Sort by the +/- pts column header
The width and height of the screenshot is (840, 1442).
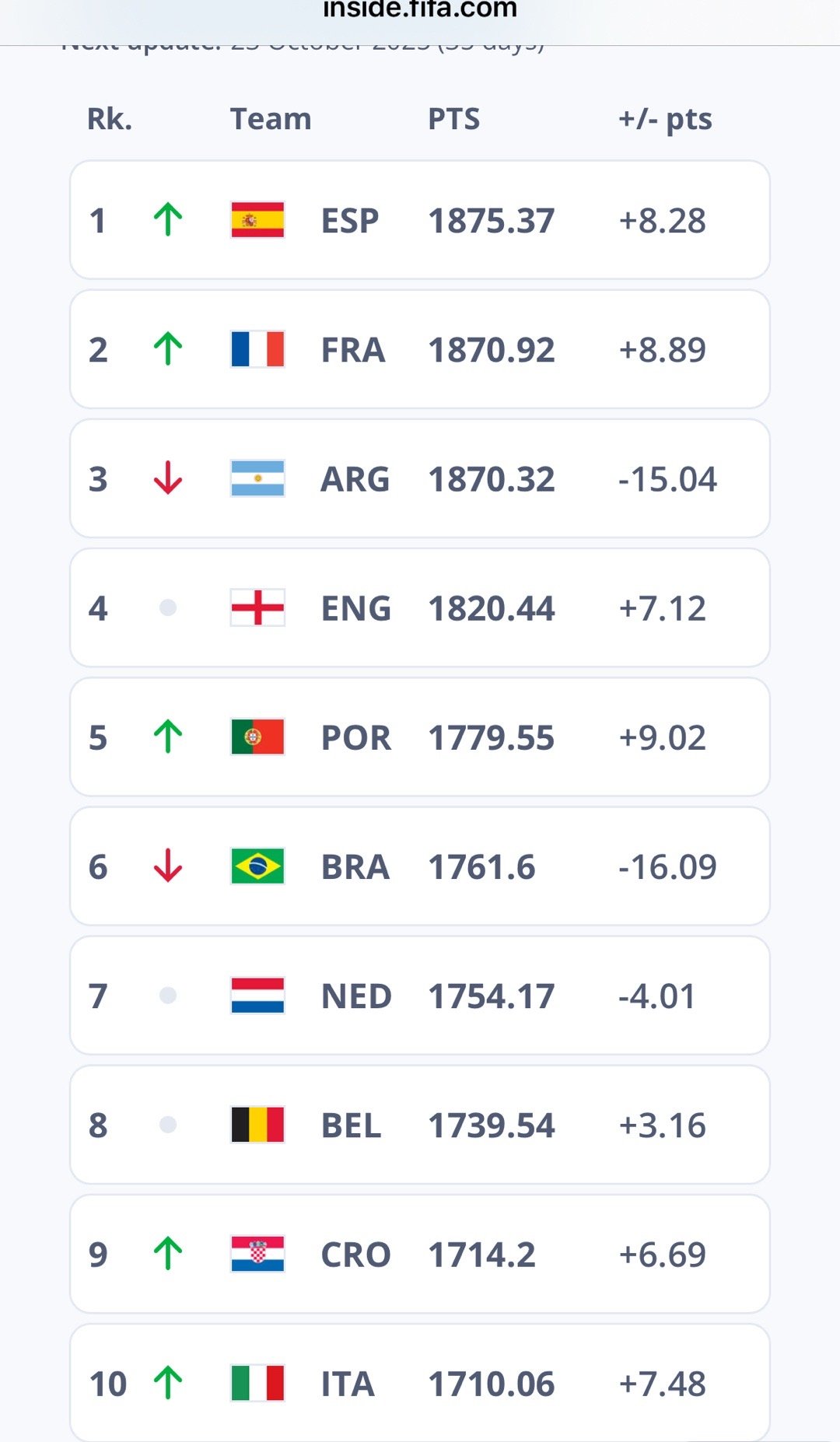click(665, 120)
